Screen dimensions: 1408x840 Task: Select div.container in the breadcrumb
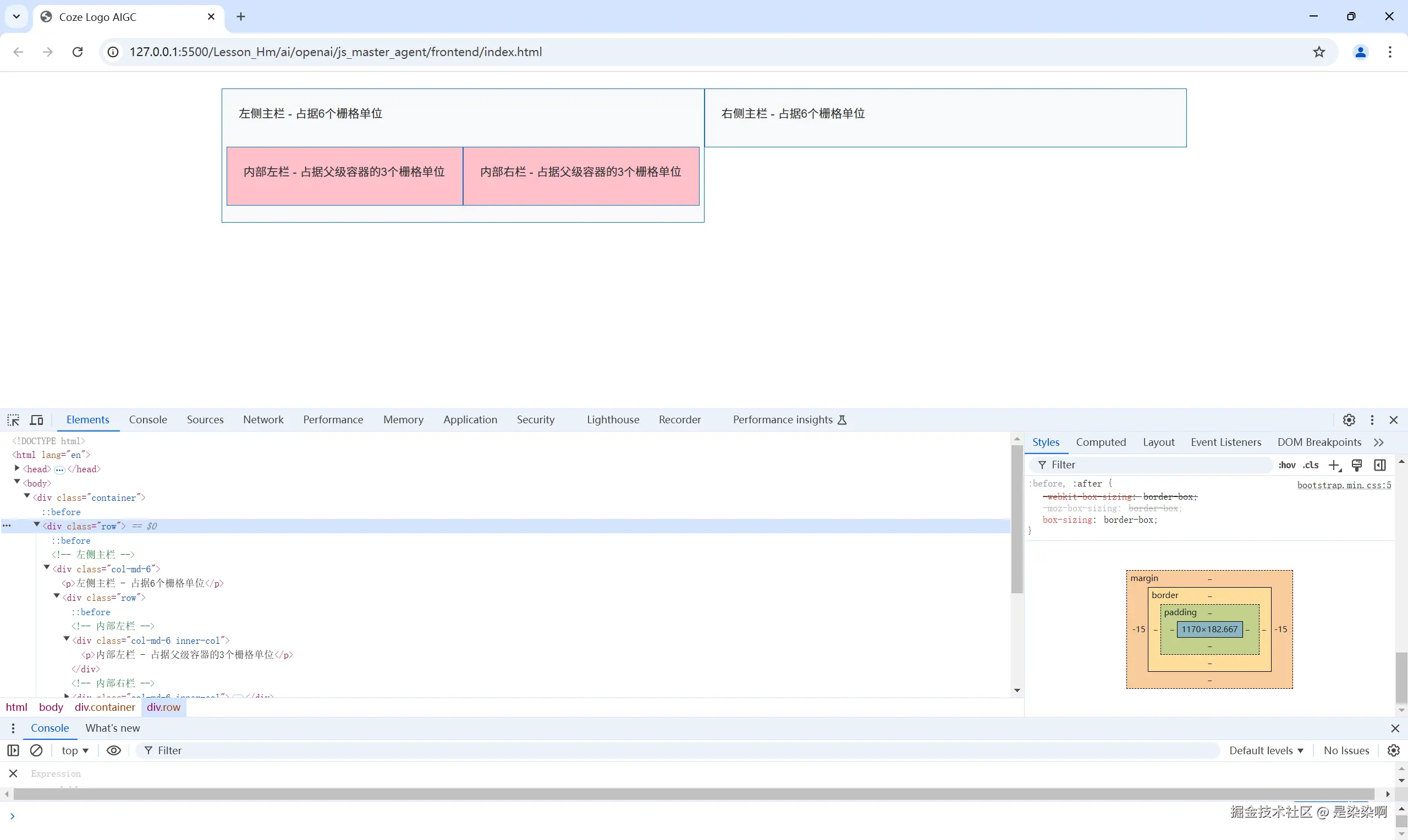105,708
